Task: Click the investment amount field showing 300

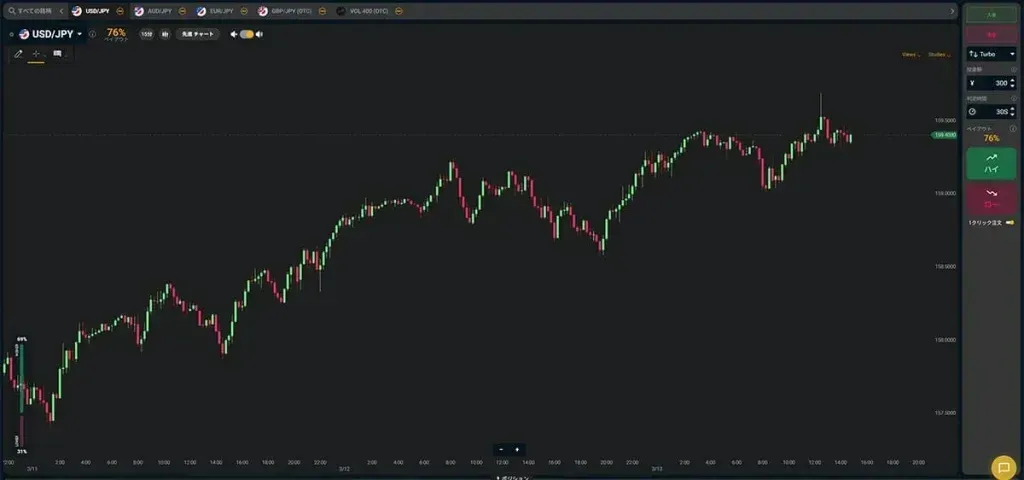Action: pyautogui.click(x=990, y=84)
